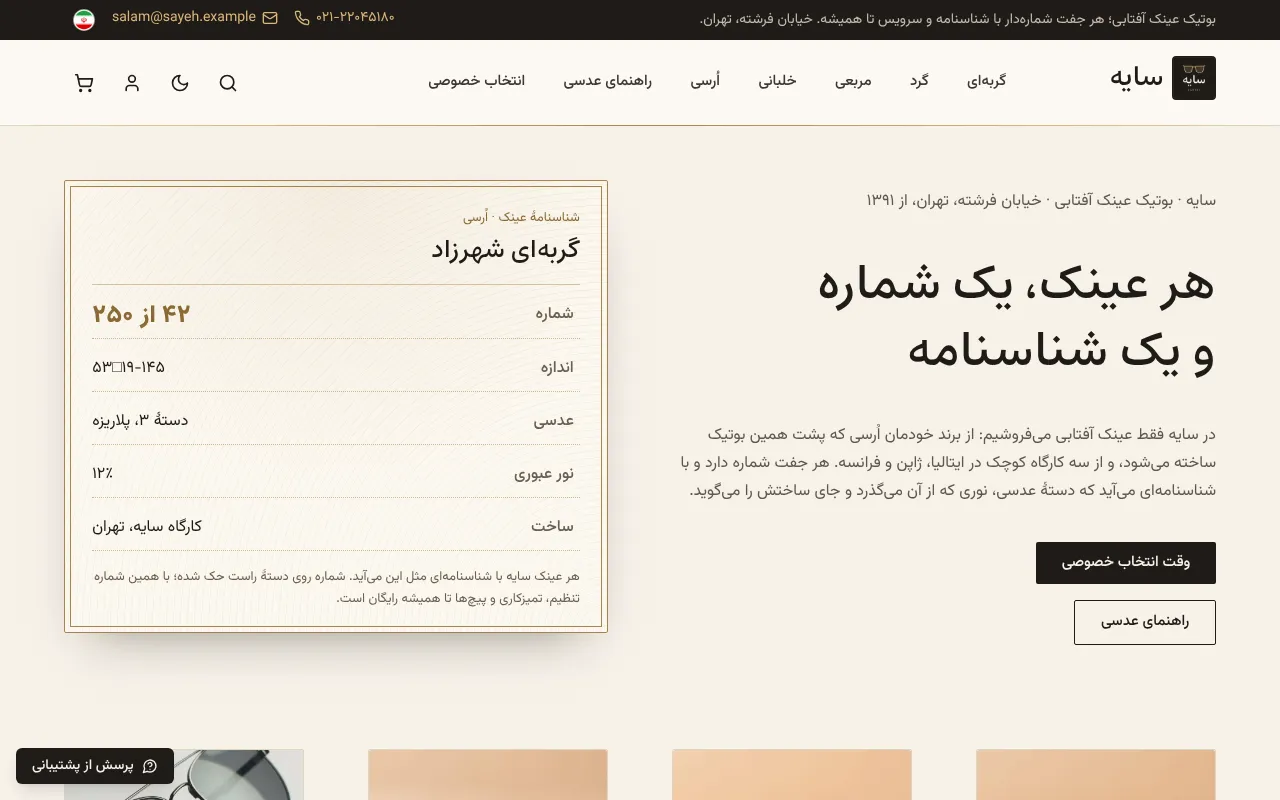Click the سایه sunglasses logo badge
Screen dimensions: 1280x800
(1194, 78)
